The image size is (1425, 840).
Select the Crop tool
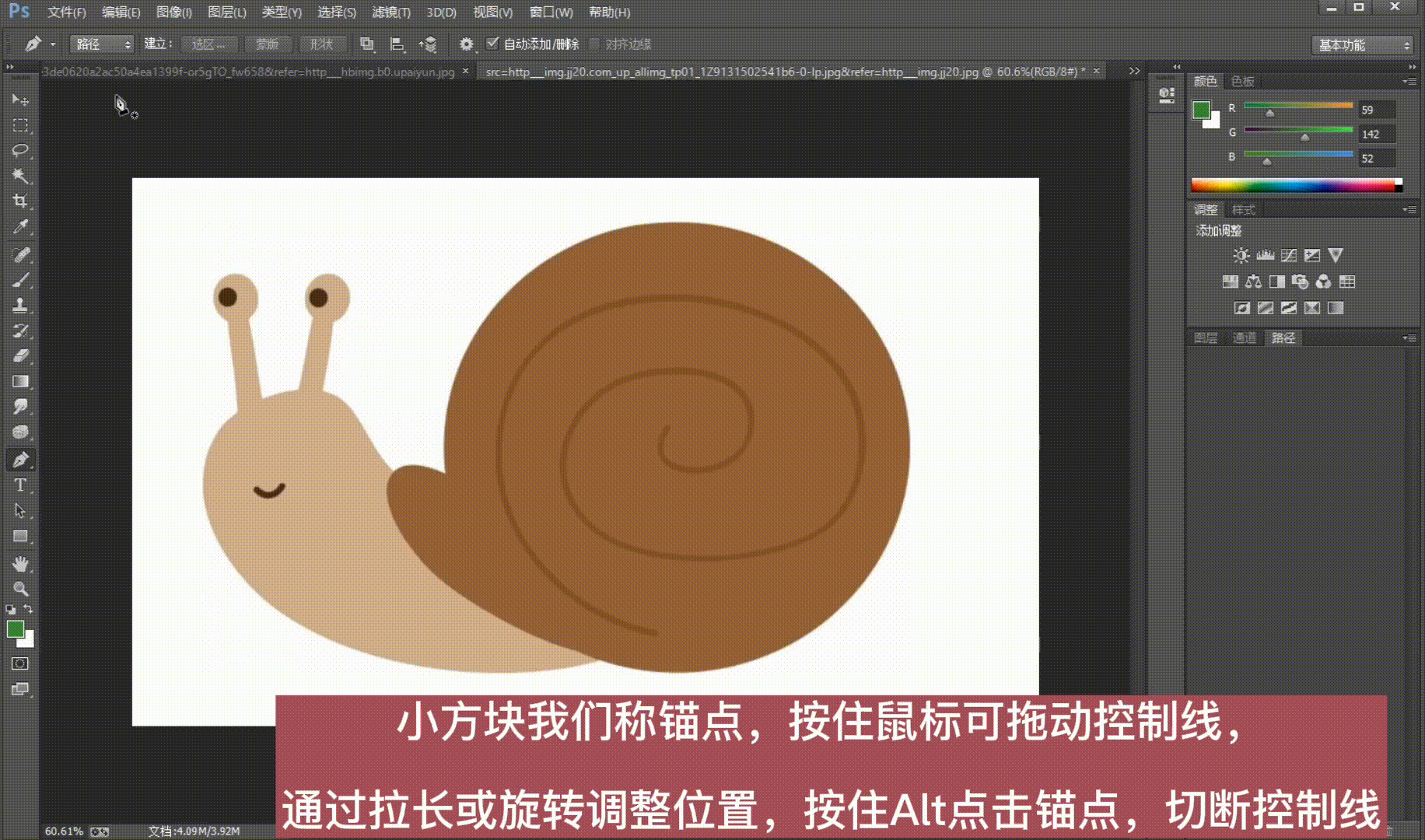(x=20, y=201)
